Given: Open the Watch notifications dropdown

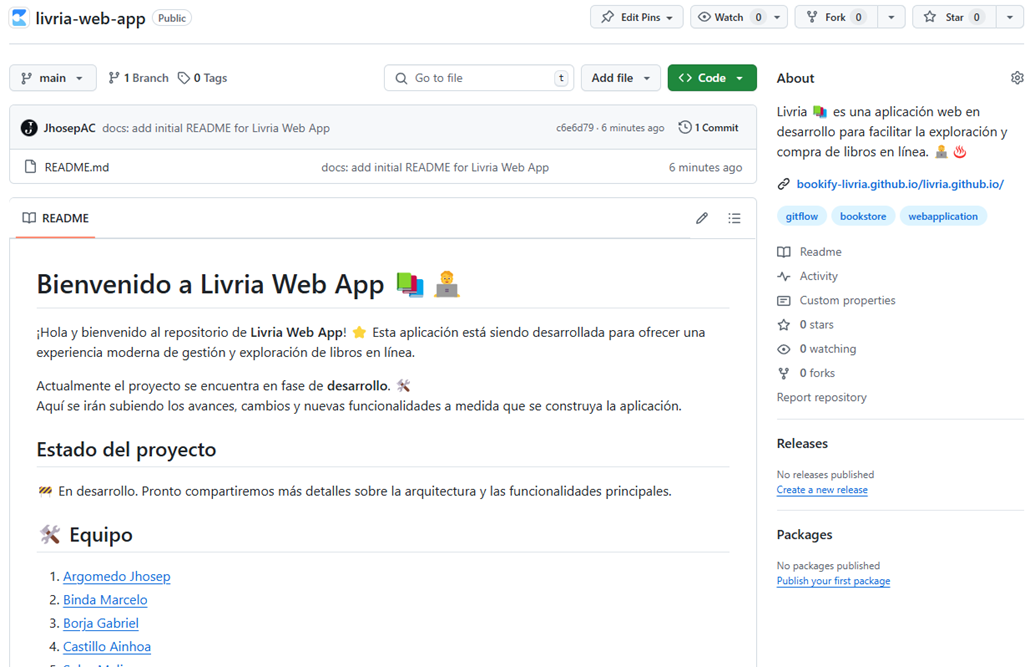Looking at the screenshot, I should (739, 17).
